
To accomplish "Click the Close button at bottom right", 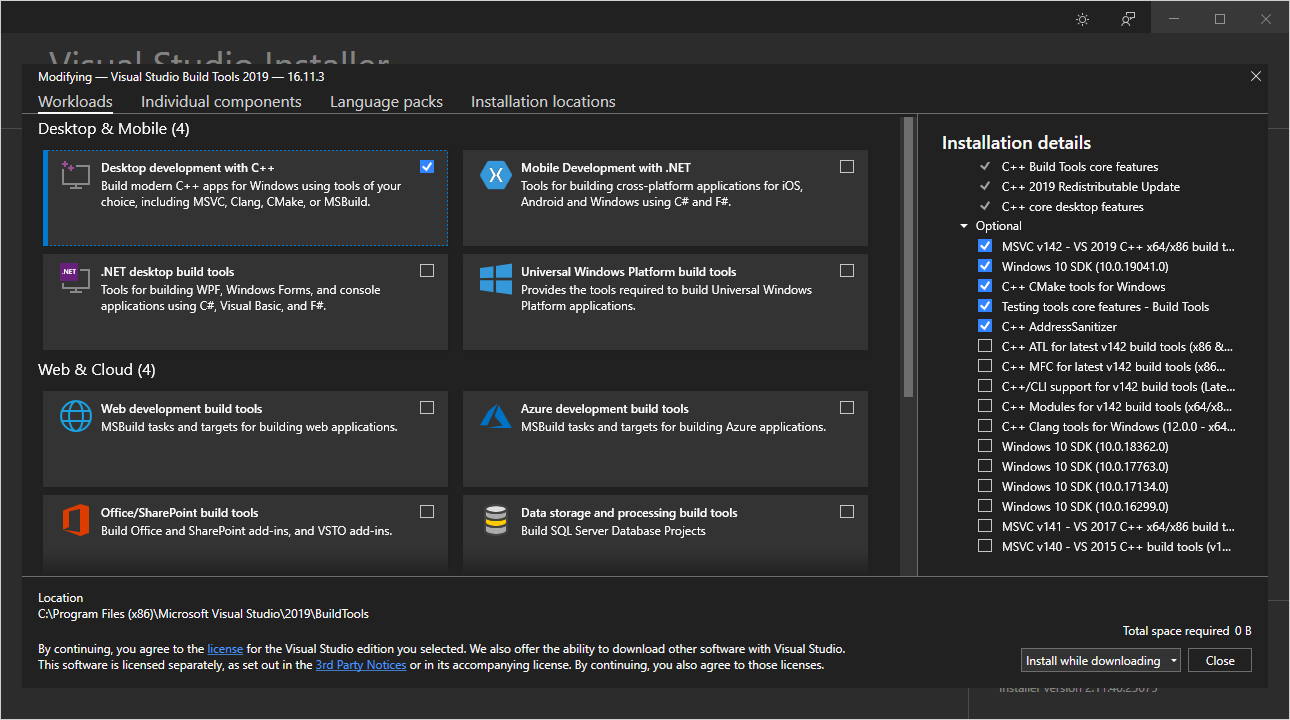I will pyautogui.click(x=1220, y=661).
